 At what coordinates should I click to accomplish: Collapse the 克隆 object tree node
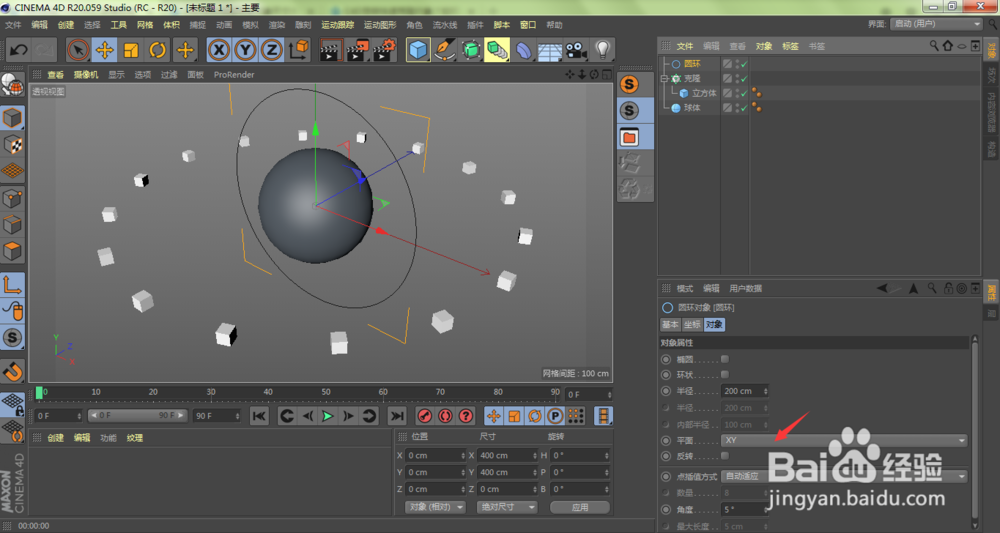point(664,78)
